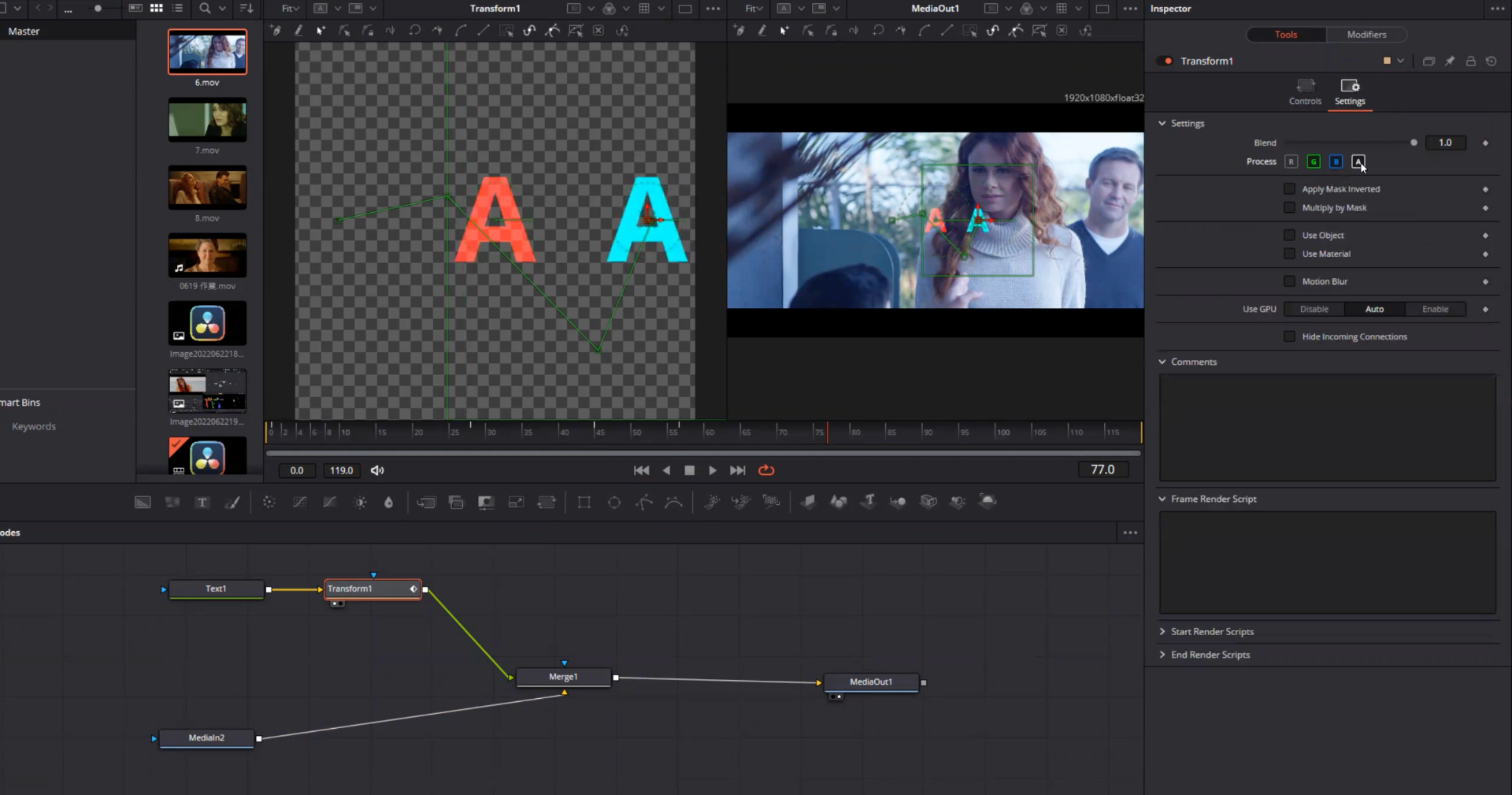1512x795 pixels.
Task: Lock the Transform1 node in Inspector
Action: click(1470, 61)
